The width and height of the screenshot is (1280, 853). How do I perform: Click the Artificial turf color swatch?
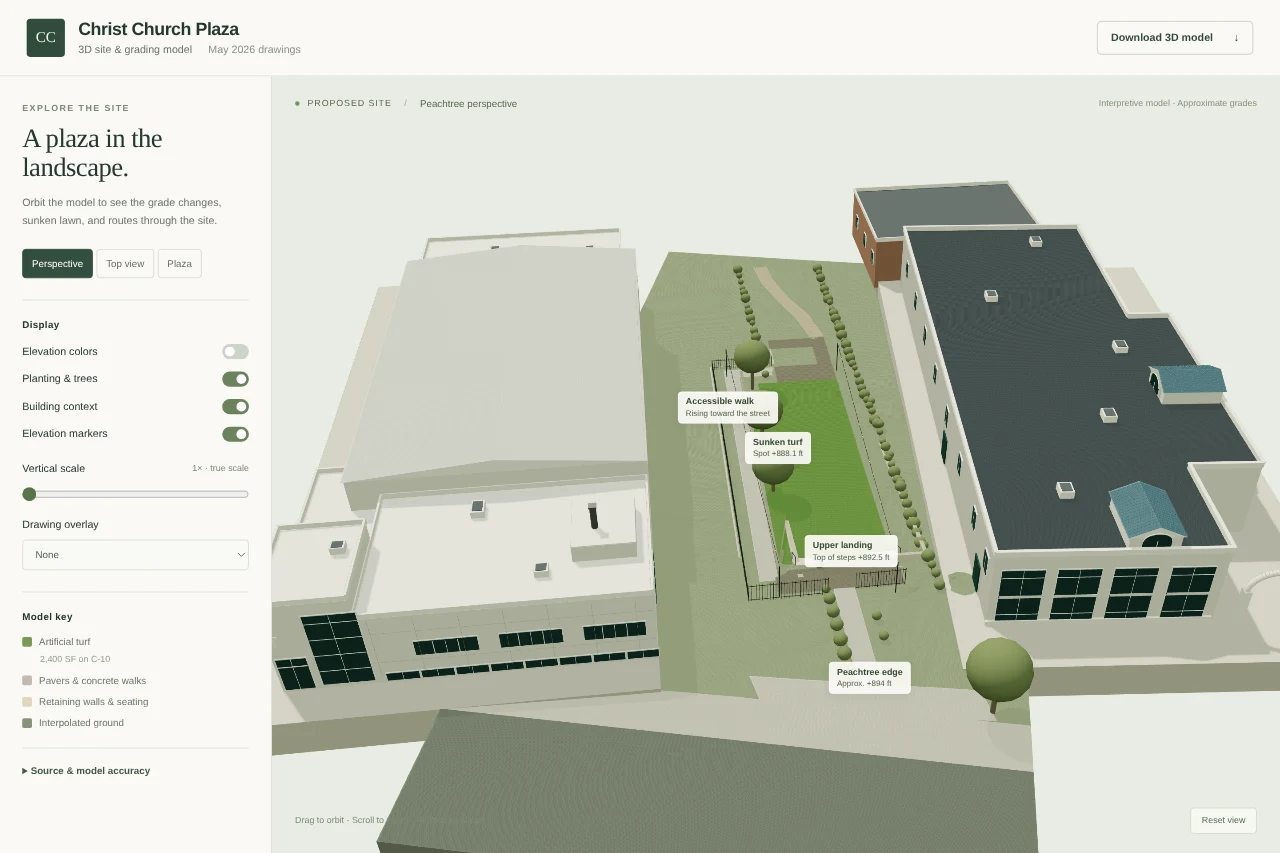point(27,642)
